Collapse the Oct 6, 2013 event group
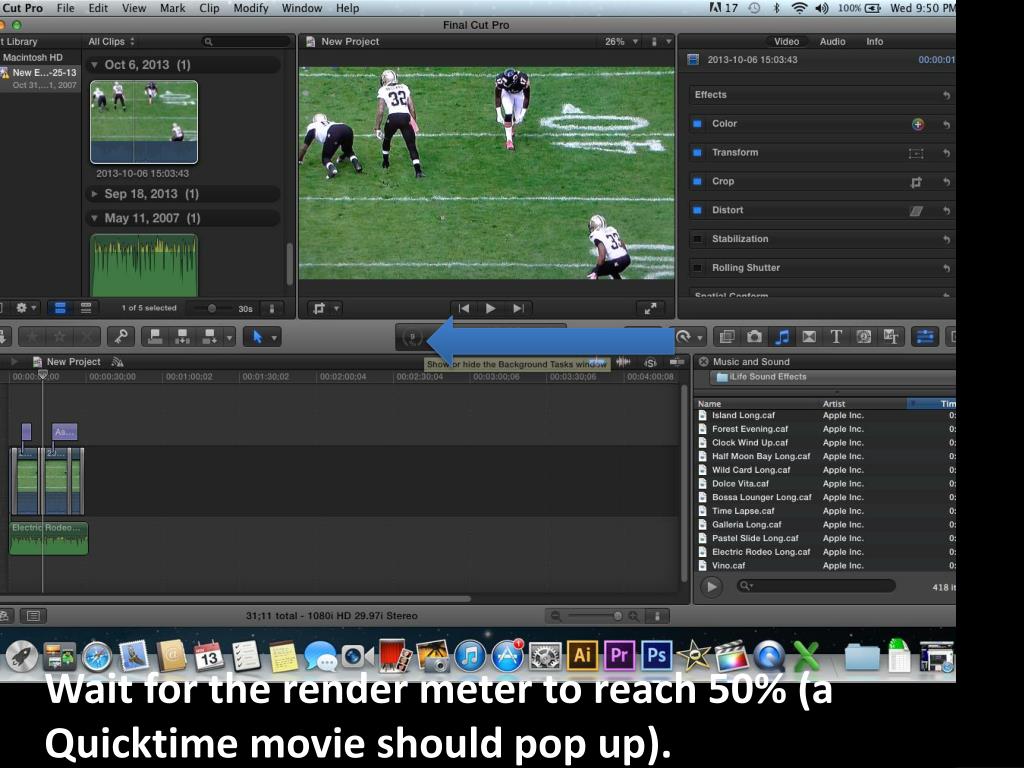 tap(94, 65)
